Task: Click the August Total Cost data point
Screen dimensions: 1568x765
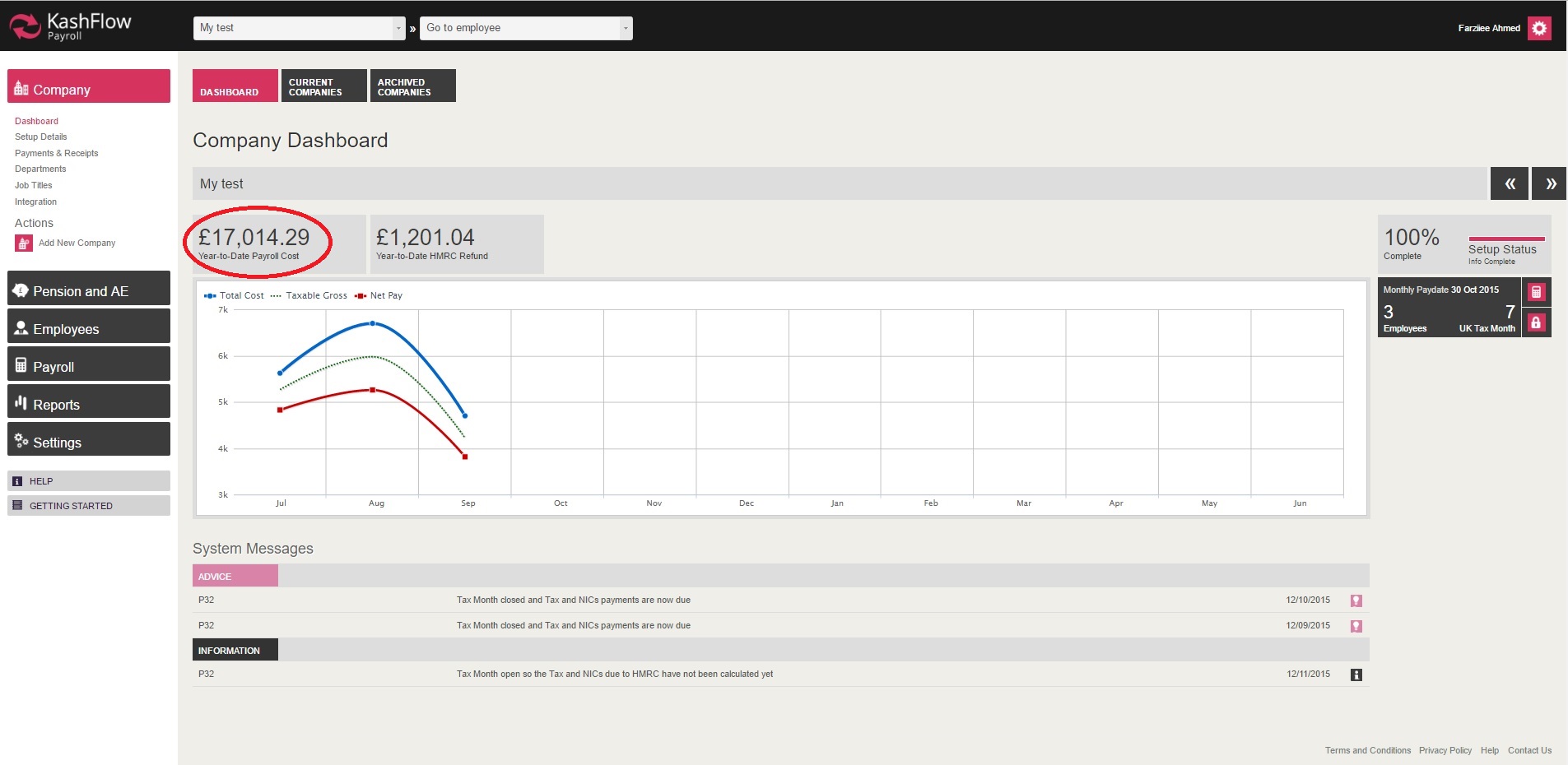Action: pyautogui.click(x=373, y=323)
